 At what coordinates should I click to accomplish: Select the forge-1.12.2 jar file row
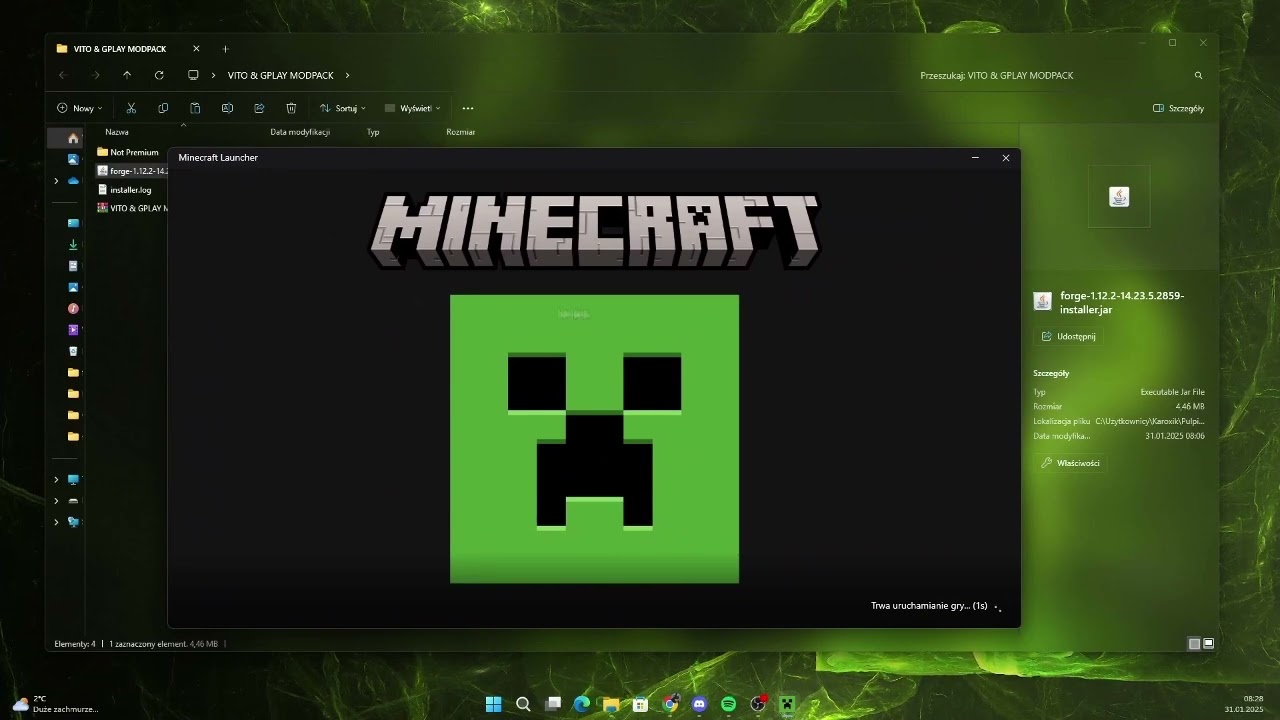(131, 171)
